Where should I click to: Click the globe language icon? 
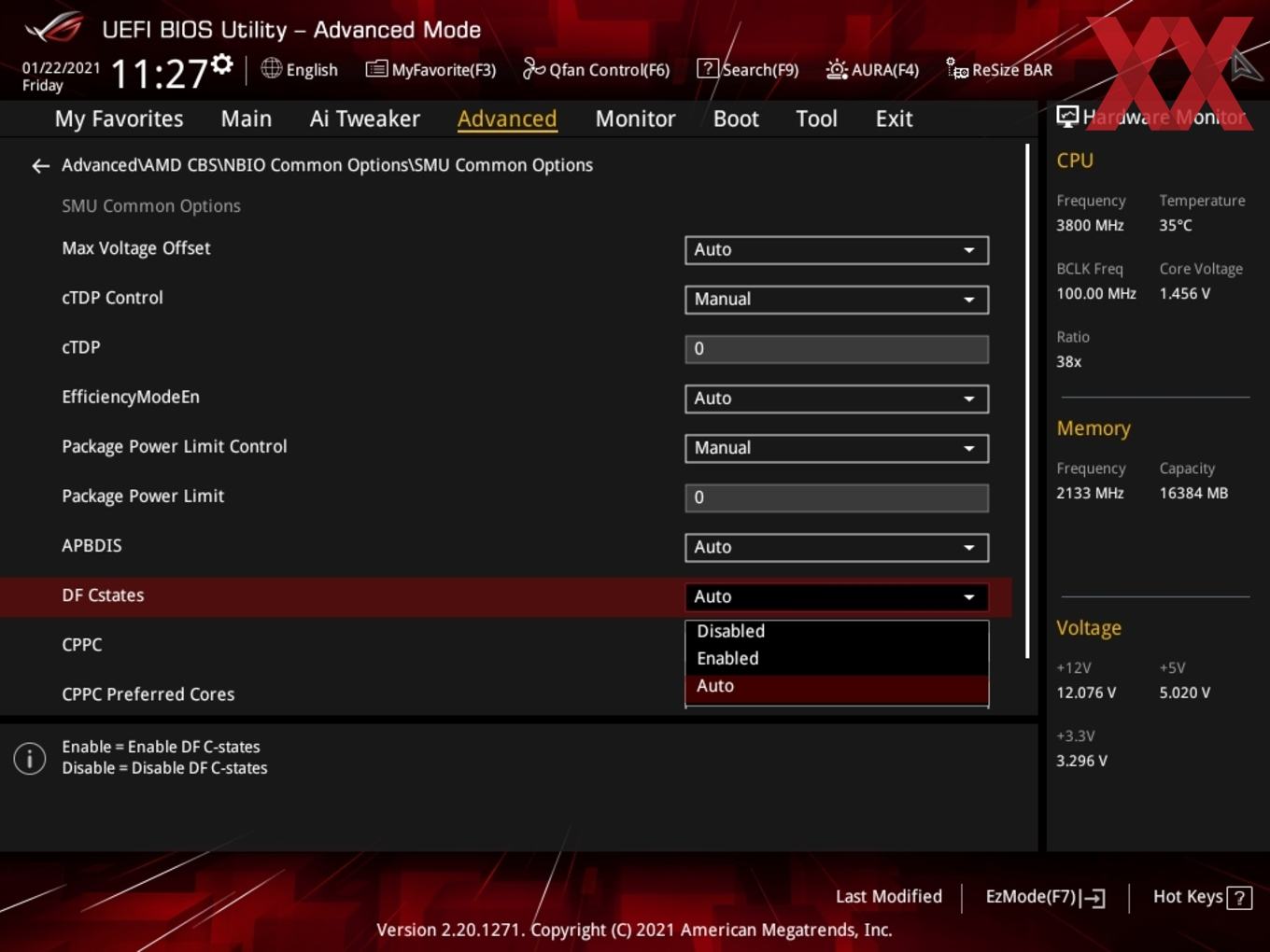click(x=271, y=68)
